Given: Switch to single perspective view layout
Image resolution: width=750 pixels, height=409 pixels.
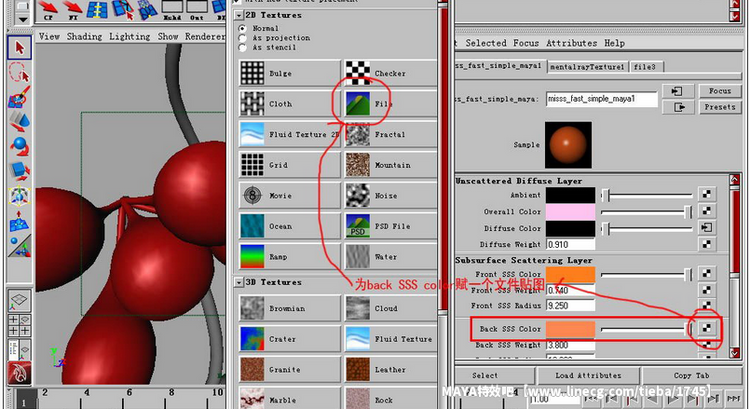Looking at the screenshot, I should click(19, 300).
